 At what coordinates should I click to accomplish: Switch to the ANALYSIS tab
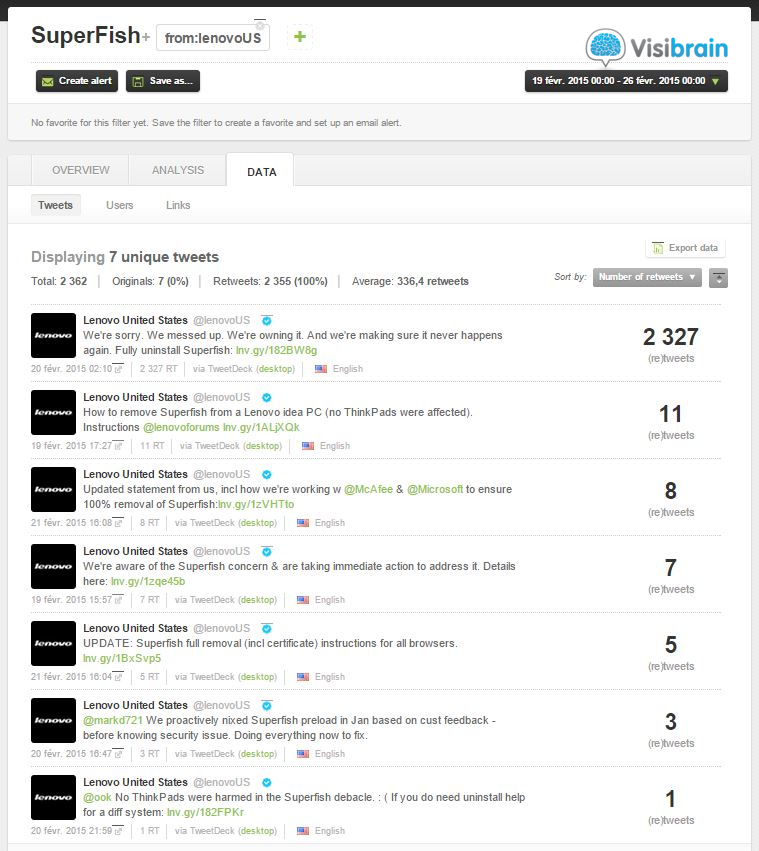[178, 170]
